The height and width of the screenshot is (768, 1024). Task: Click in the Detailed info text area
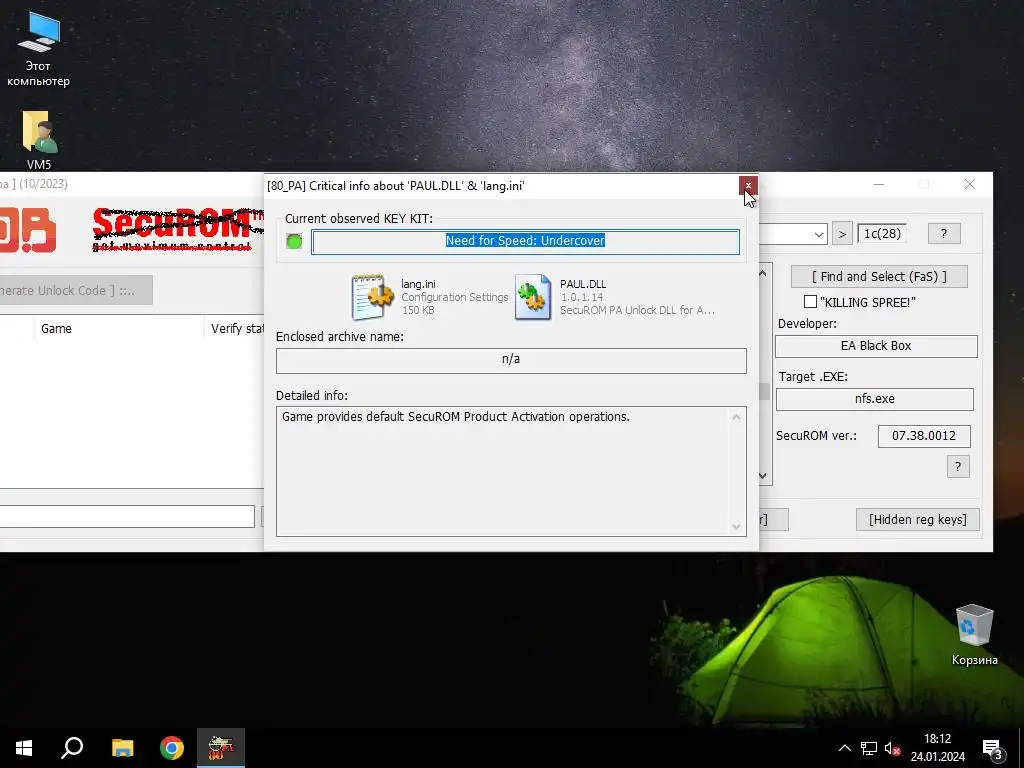[504, 472]
